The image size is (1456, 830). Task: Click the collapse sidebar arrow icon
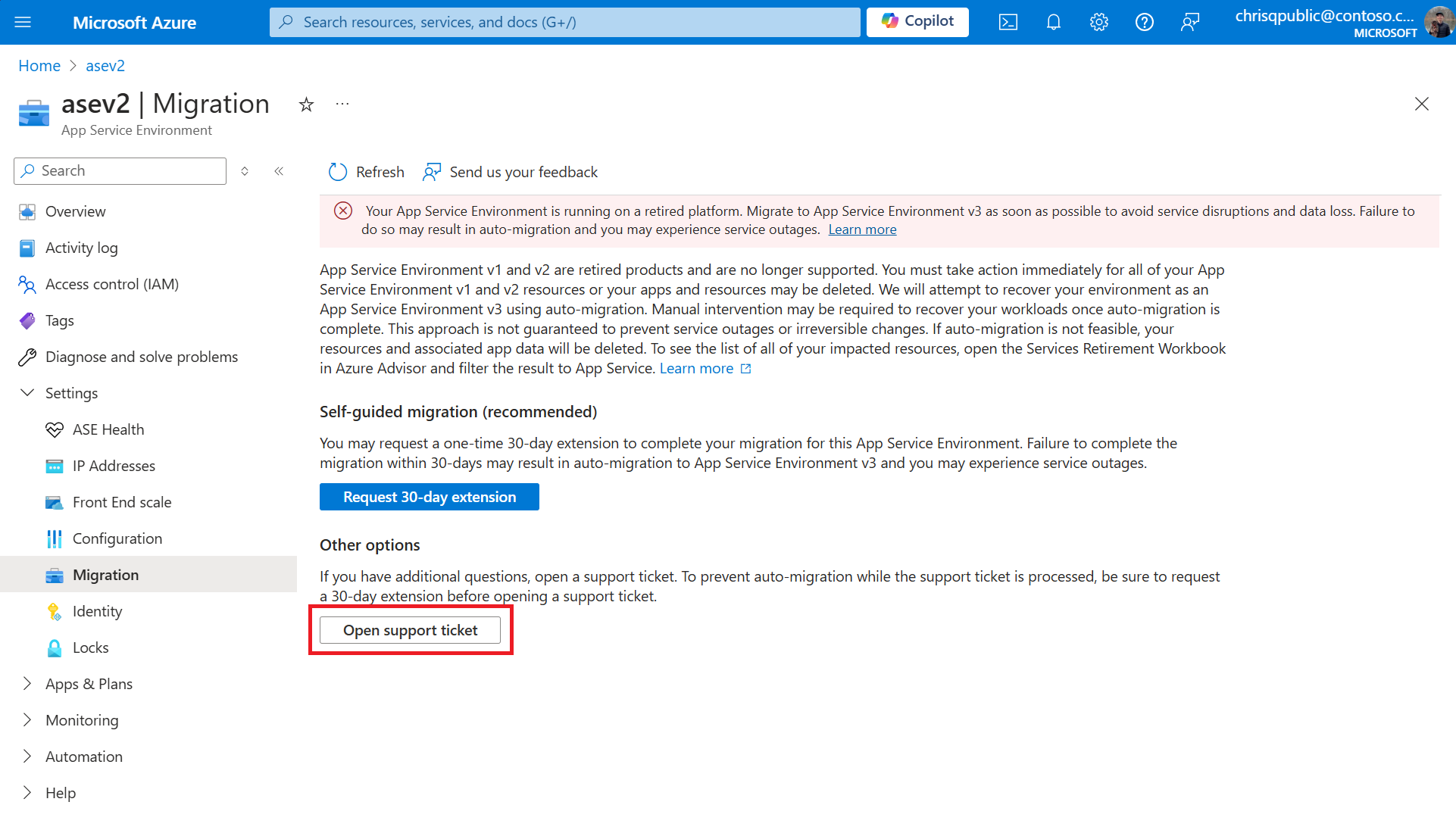pyautogui.click(x=279, y=171)
